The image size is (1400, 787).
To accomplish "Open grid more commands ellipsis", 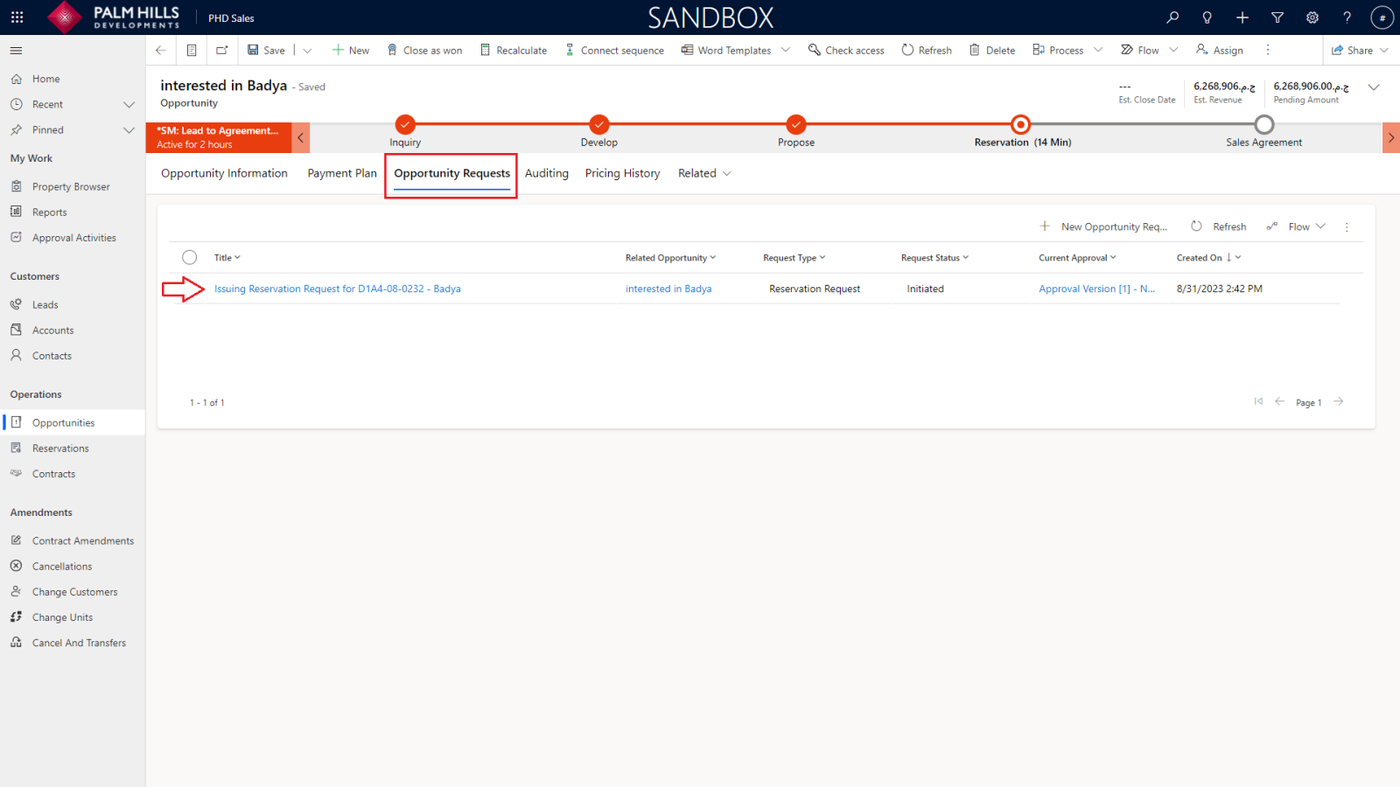I will [x=1347, y=227].
